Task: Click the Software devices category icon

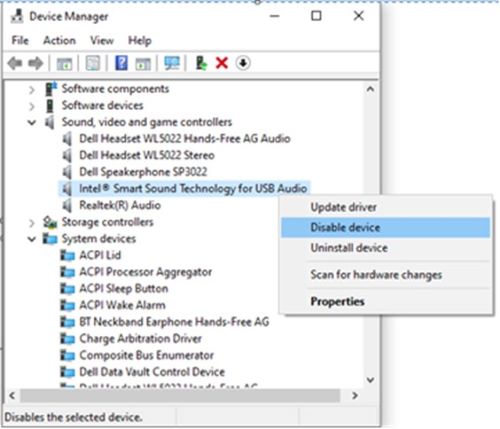Action: 50,106
